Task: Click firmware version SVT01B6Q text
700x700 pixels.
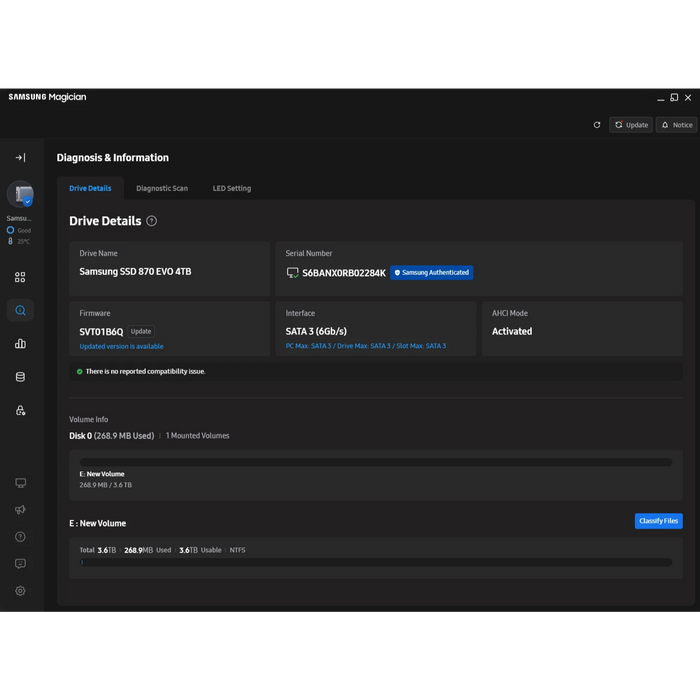Action: pos(101,332)
